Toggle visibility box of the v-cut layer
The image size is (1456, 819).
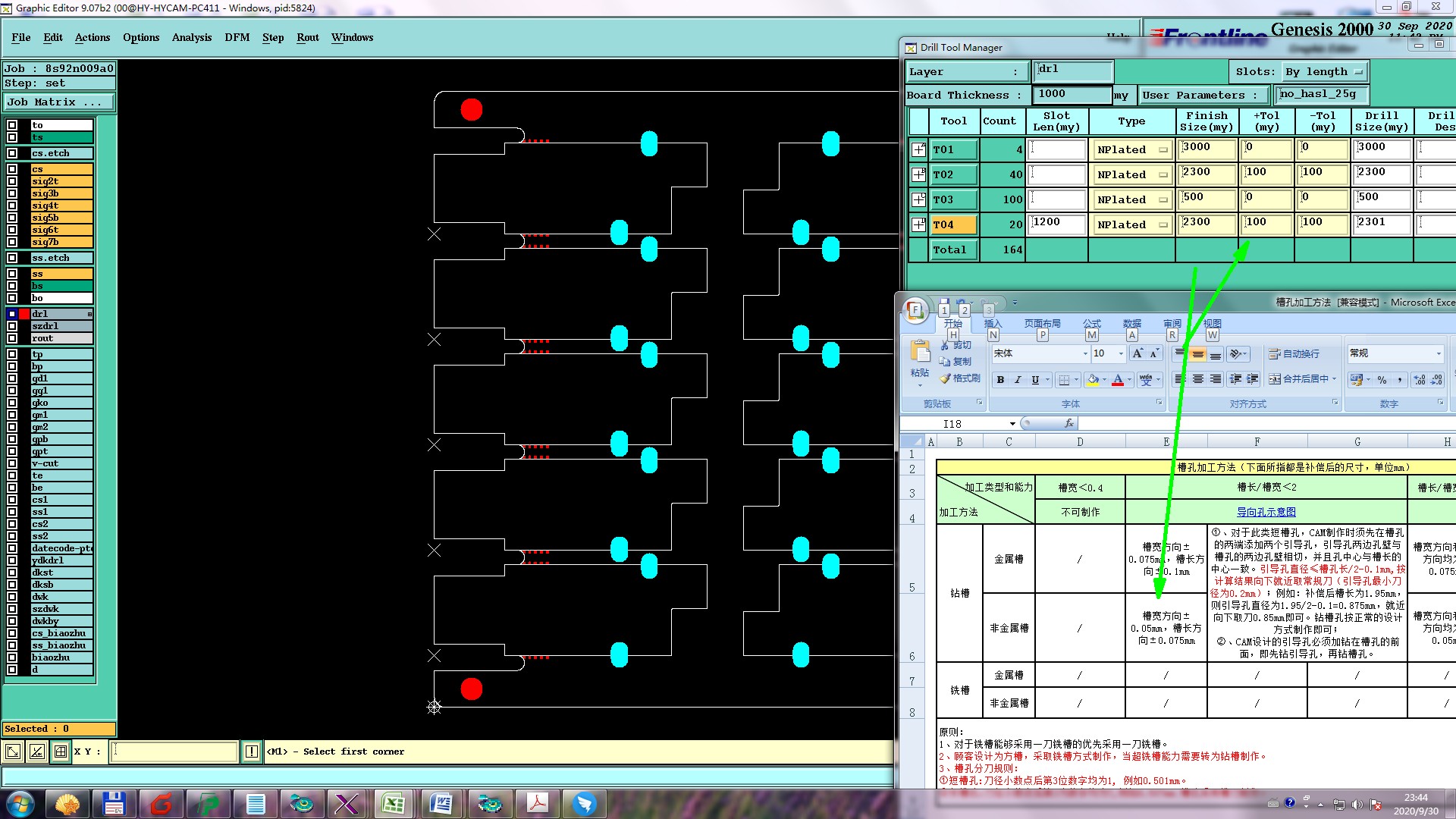click(12, 463)
